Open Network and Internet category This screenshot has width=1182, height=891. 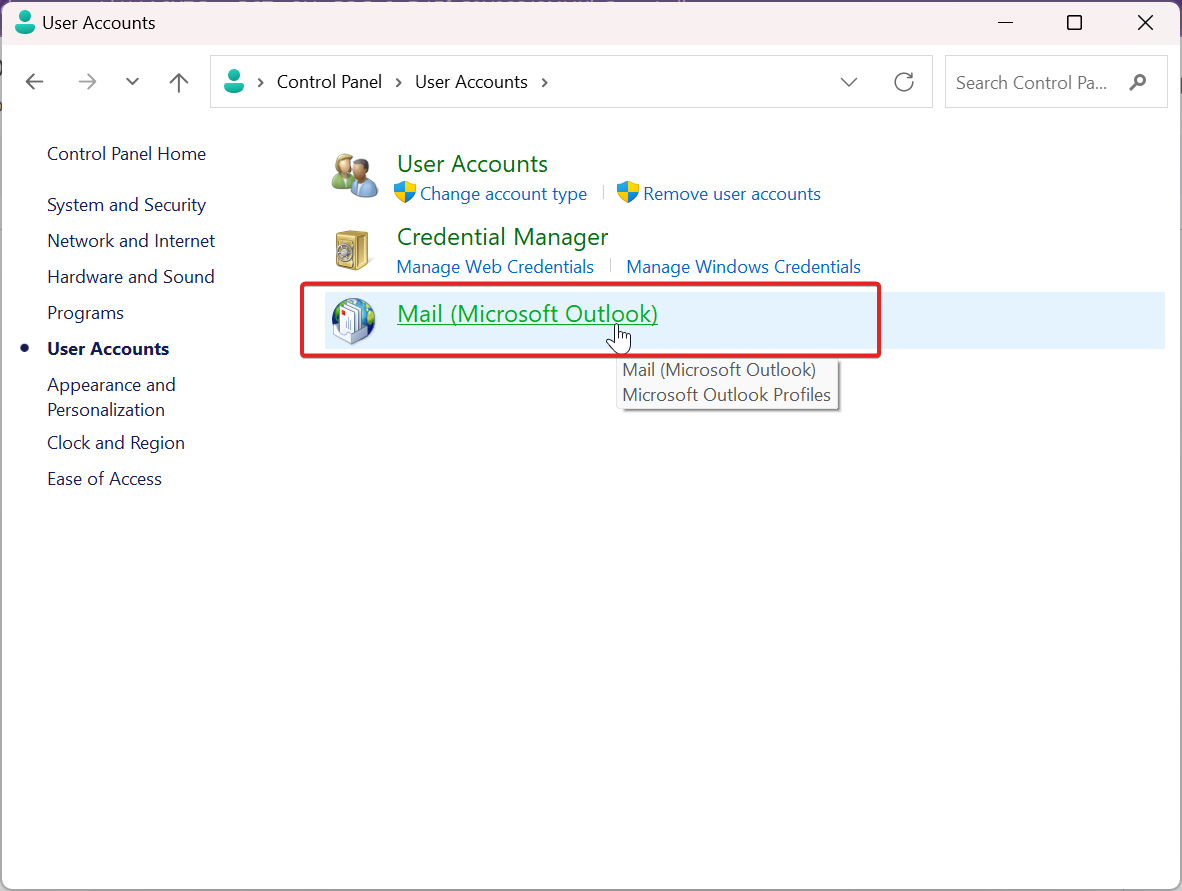pyautogui.click(x=131, y=240)
